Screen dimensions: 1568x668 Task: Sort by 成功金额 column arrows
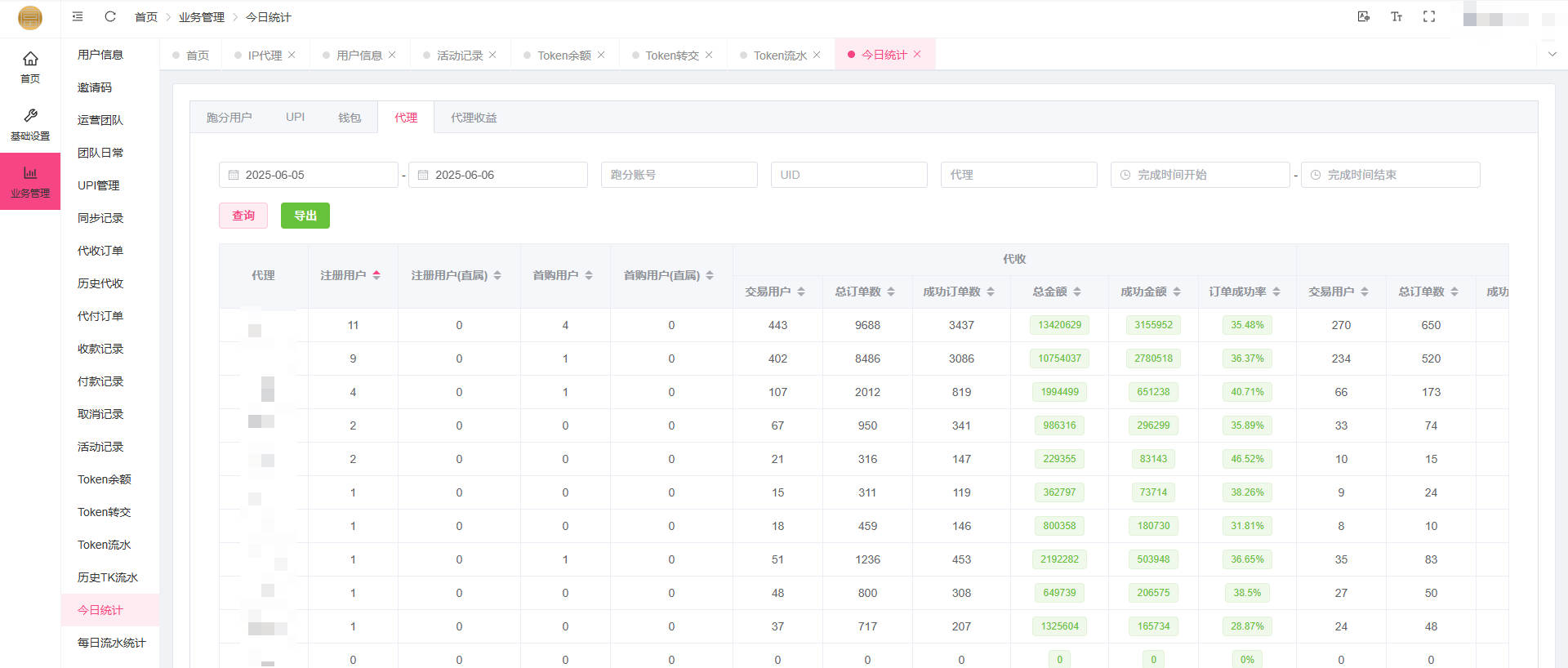tap(1177, 292)
